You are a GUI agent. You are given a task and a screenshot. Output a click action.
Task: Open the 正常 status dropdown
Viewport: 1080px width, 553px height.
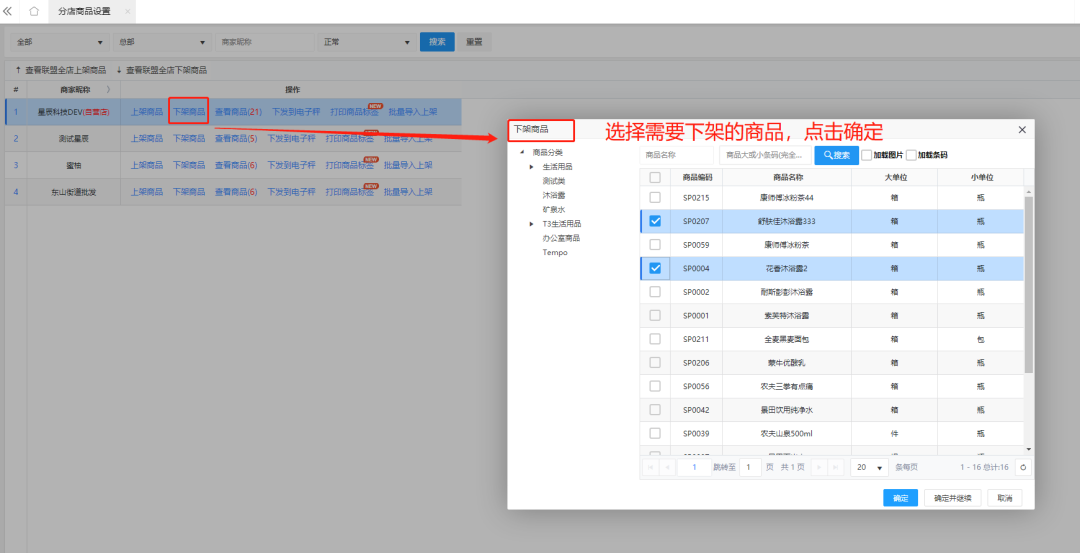pos(366,42)
